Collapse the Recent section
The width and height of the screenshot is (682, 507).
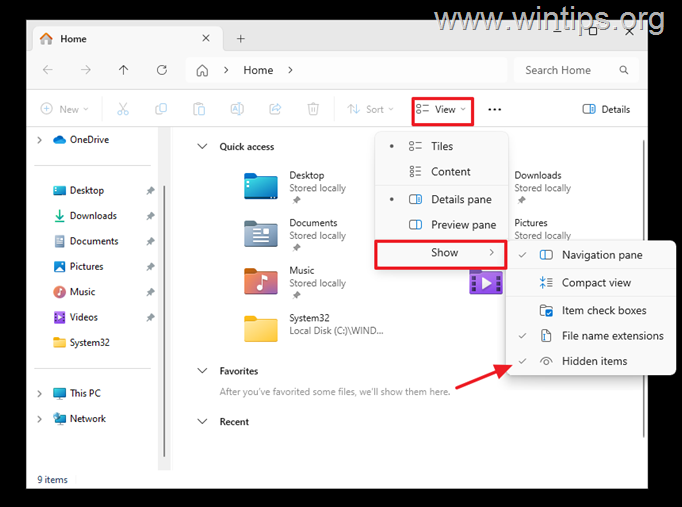pos(202,421)
